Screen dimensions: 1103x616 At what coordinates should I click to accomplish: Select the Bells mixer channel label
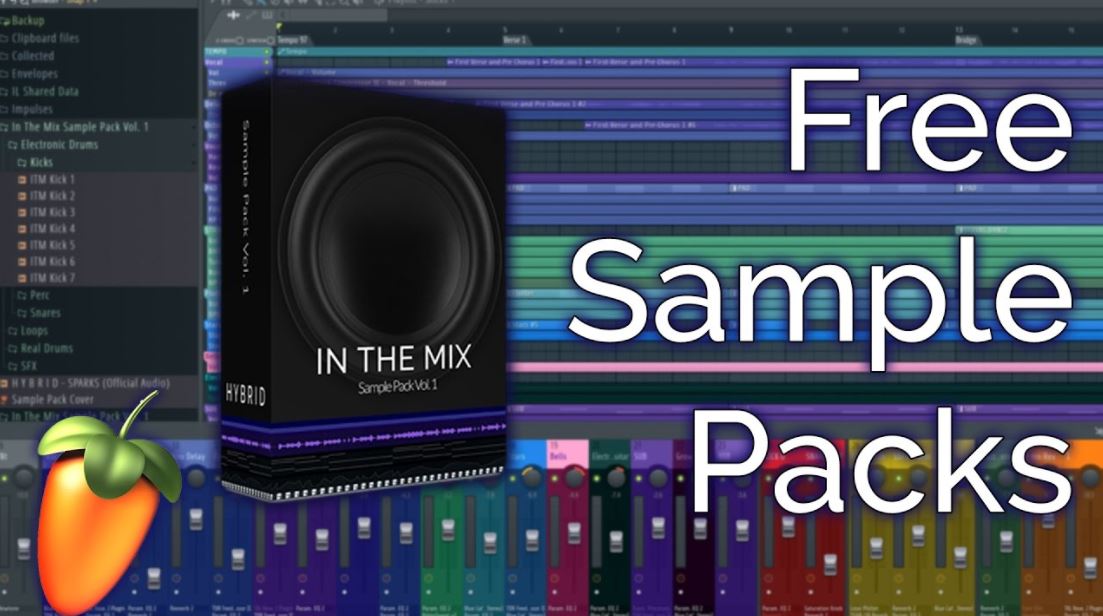pos(557,456)
